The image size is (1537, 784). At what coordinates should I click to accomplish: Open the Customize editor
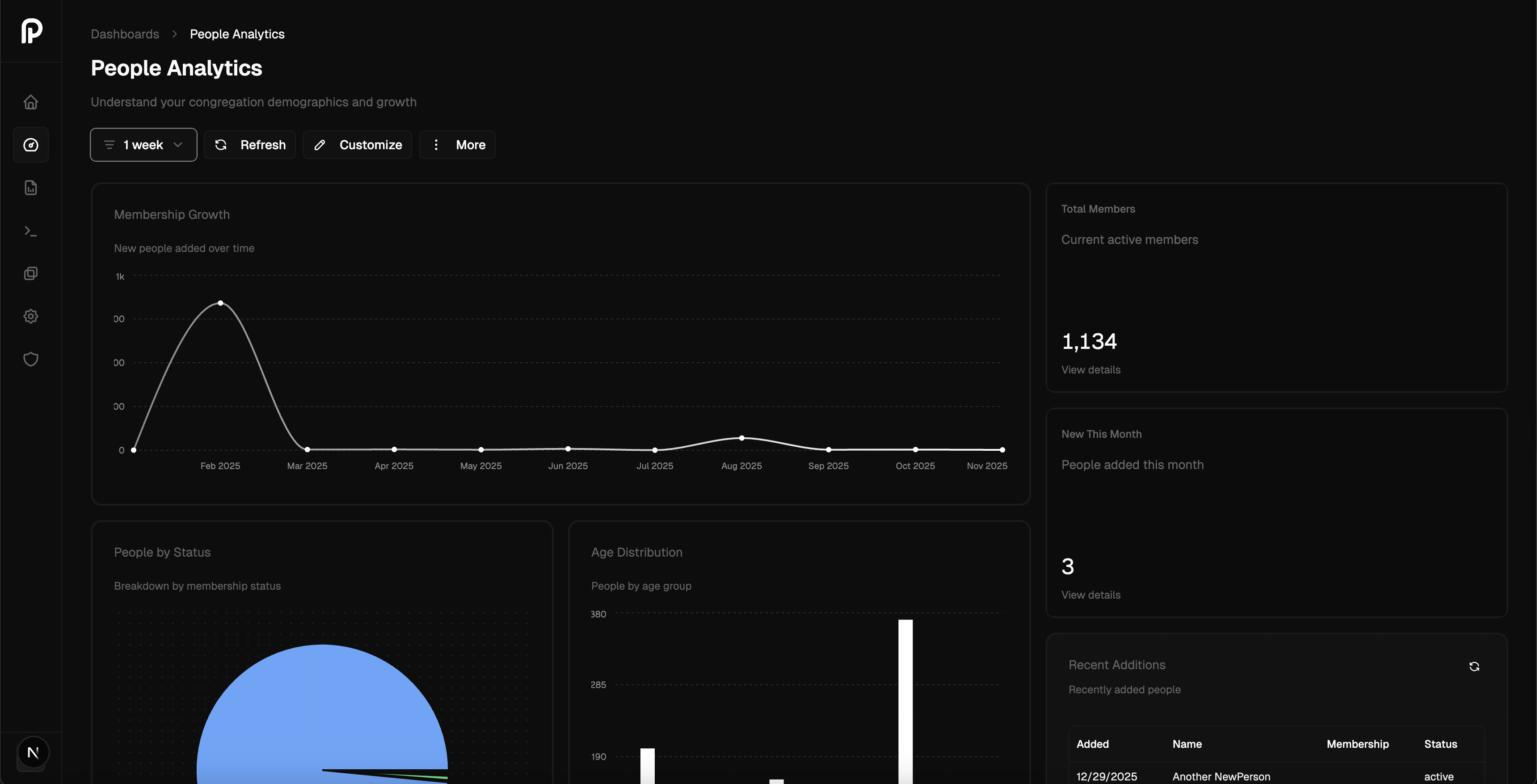coord(357,144)
